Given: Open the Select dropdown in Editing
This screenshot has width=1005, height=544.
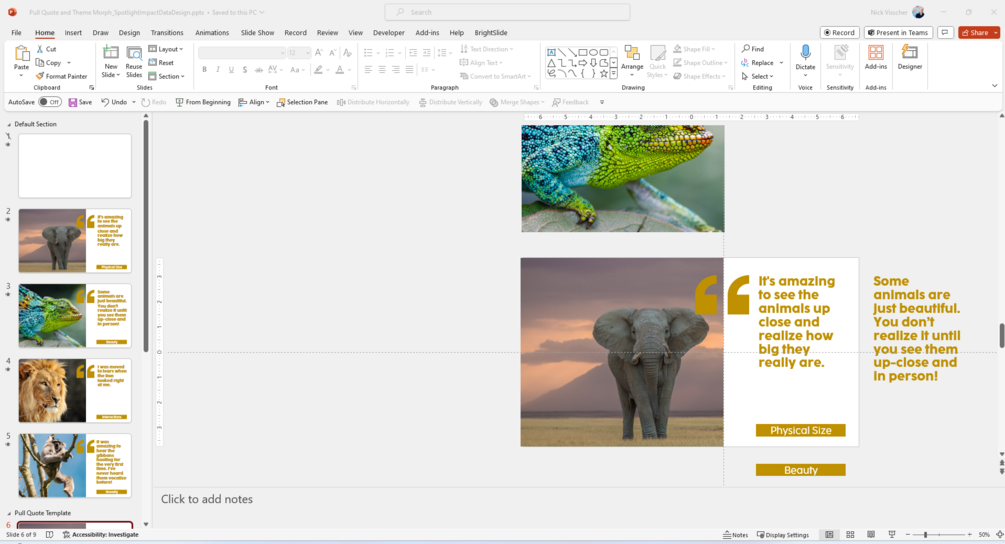Looking at the screenshot, I should (x=758, y=76).
